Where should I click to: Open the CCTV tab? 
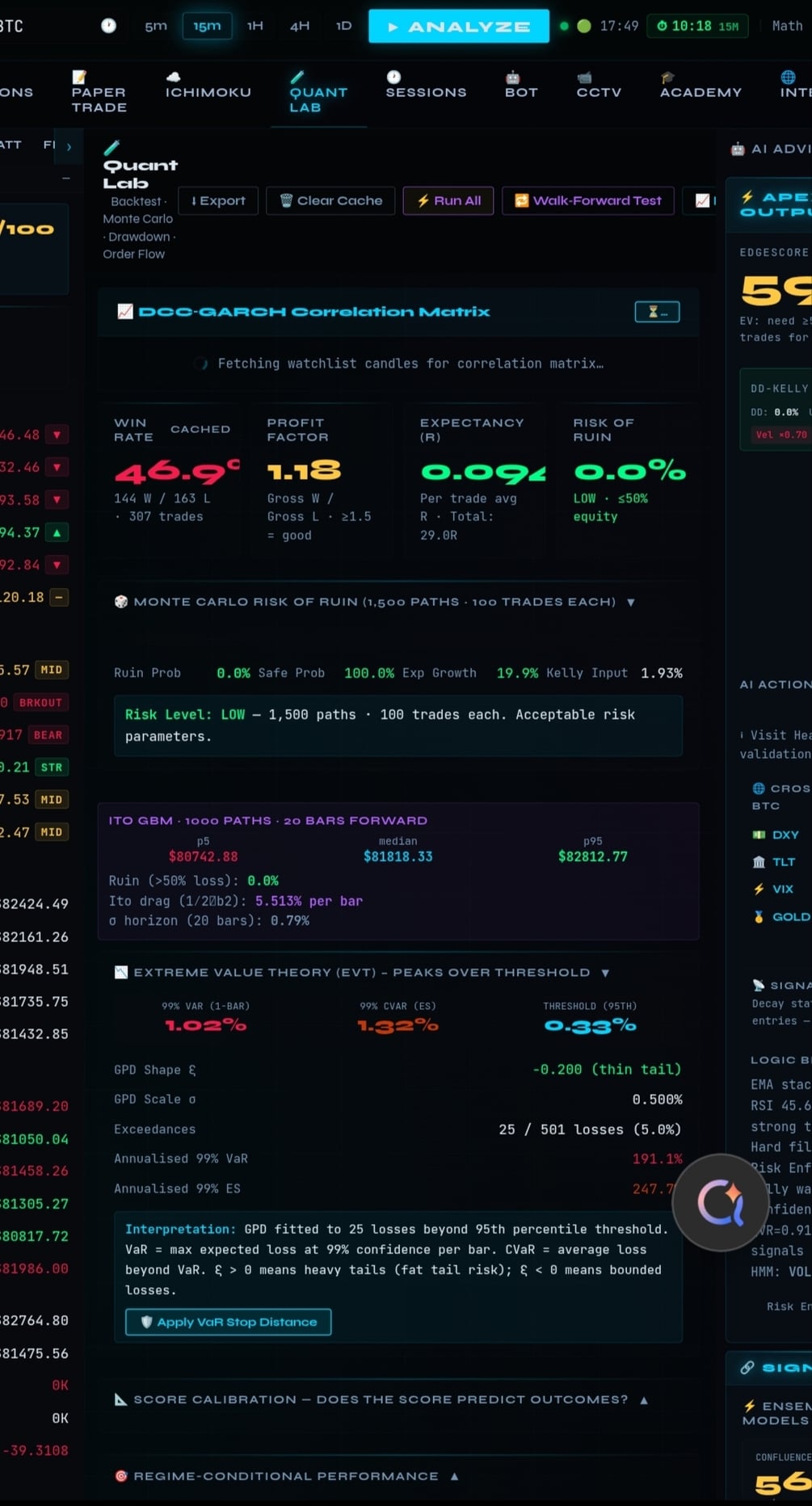(599, 85)
